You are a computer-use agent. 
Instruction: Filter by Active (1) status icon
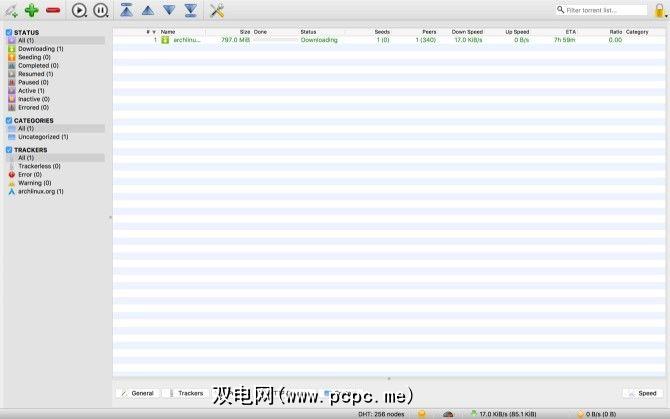click(x=12, y=91)
